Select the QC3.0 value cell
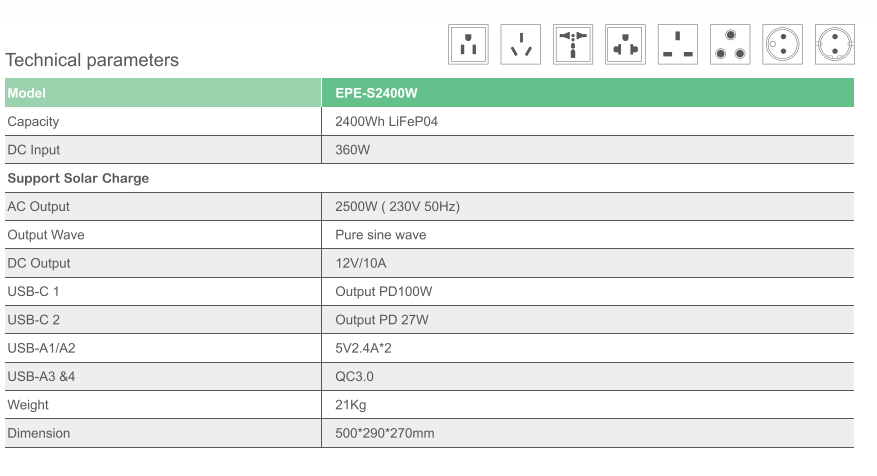 click(x=588, y=376)
